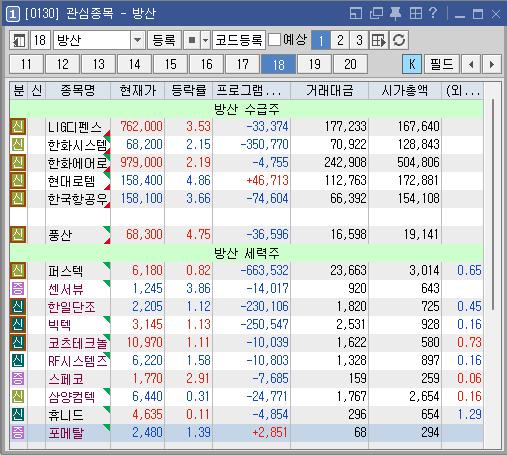
Task: Select the 코츠테크놀 stock name
Action: click(77, 343)
